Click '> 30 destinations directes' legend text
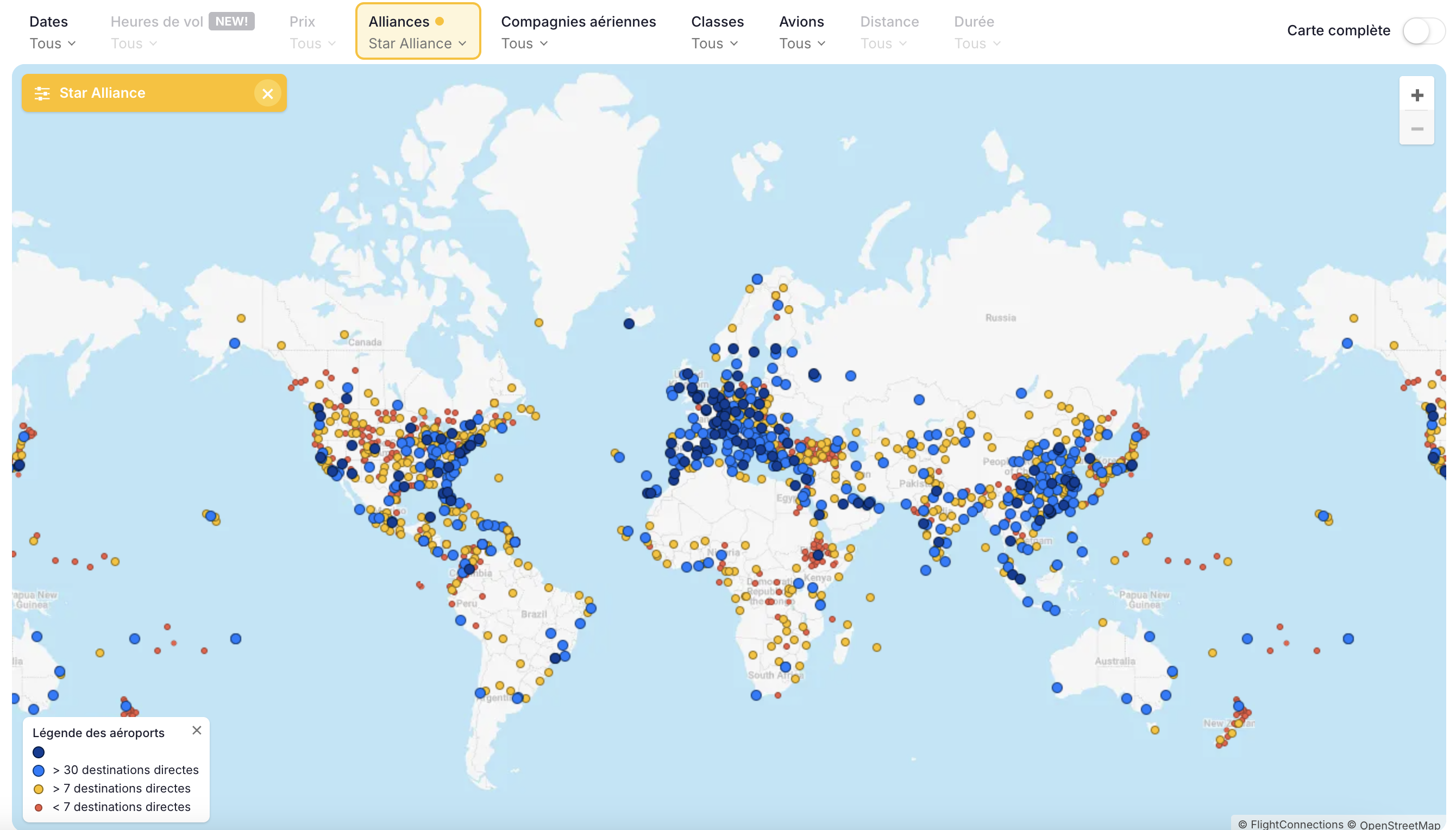The width and height of the screenshot is (1456, 830). click(x=125, y=770)
